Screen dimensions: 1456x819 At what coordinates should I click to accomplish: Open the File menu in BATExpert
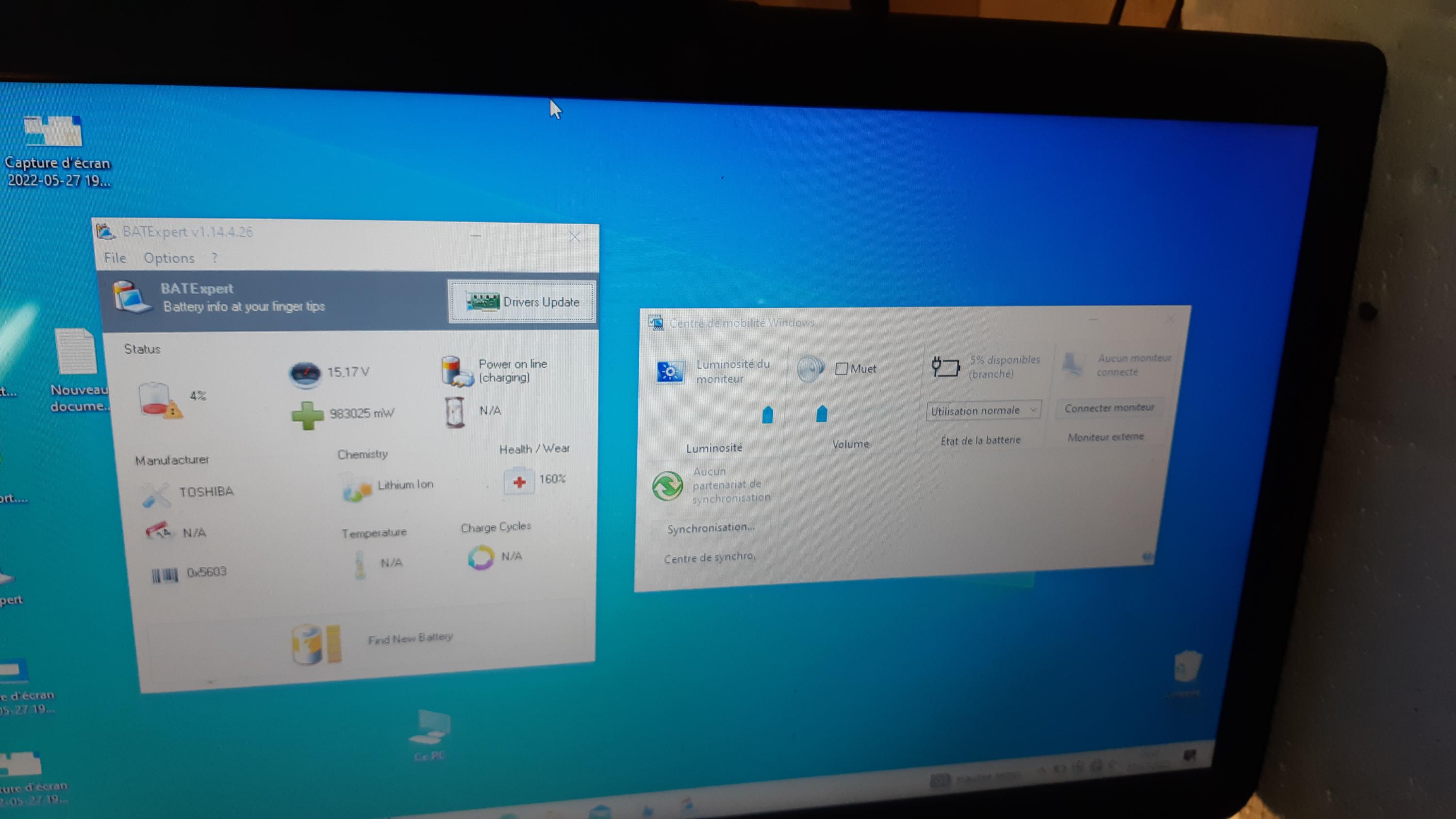115,258
